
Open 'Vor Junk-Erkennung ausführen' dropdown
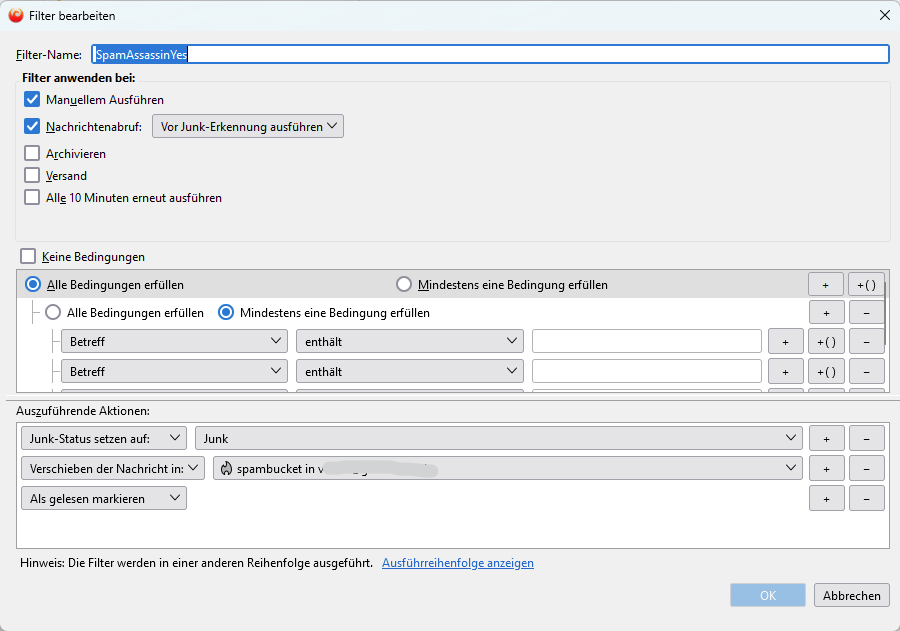point(247,127)
